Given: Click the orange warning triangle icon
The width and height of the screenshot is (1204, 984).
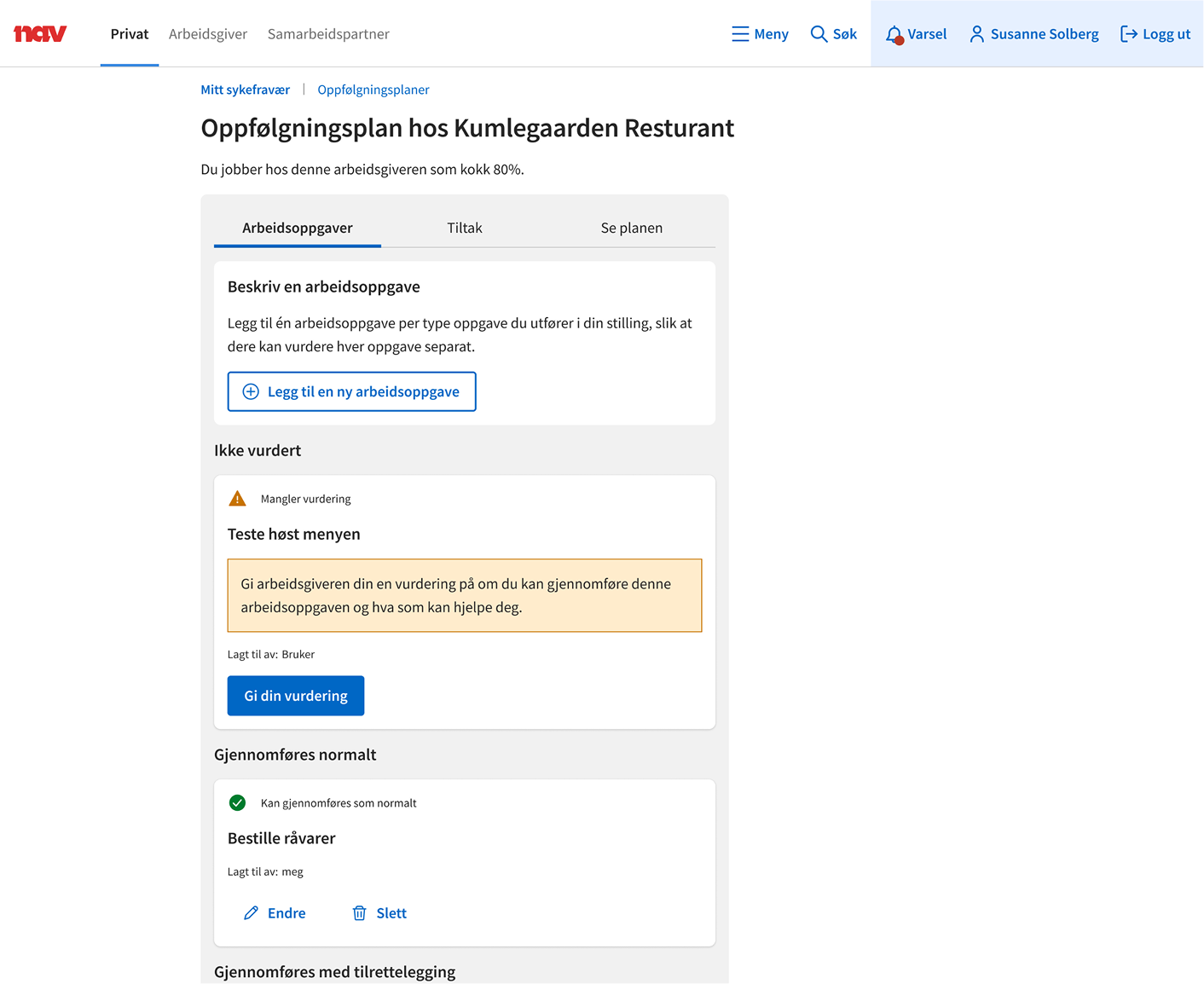Looking at the screenshot, I should coord(238,499).
